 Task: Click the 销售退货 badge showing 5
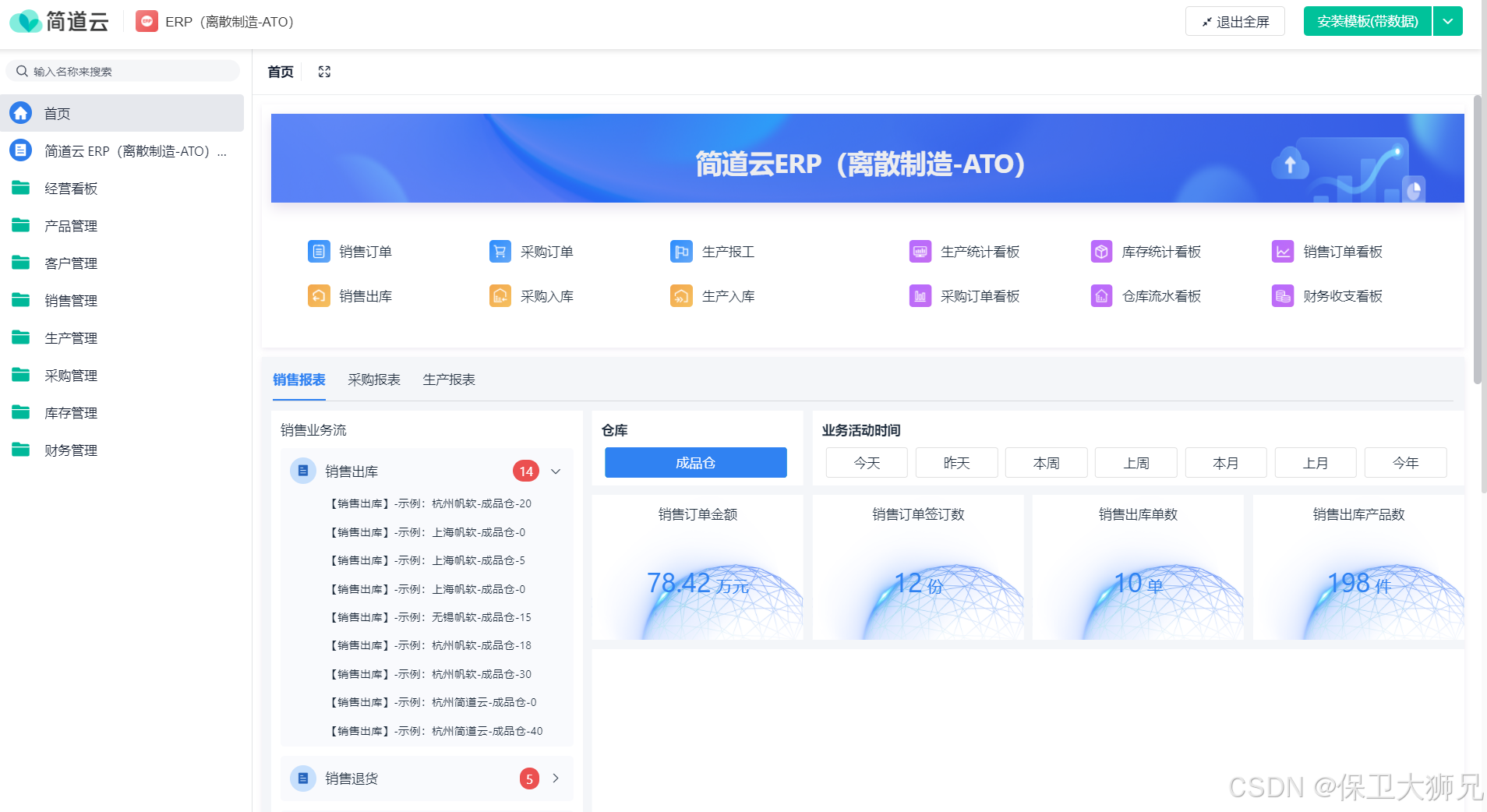pyautogui.click(x=529, y=778)
